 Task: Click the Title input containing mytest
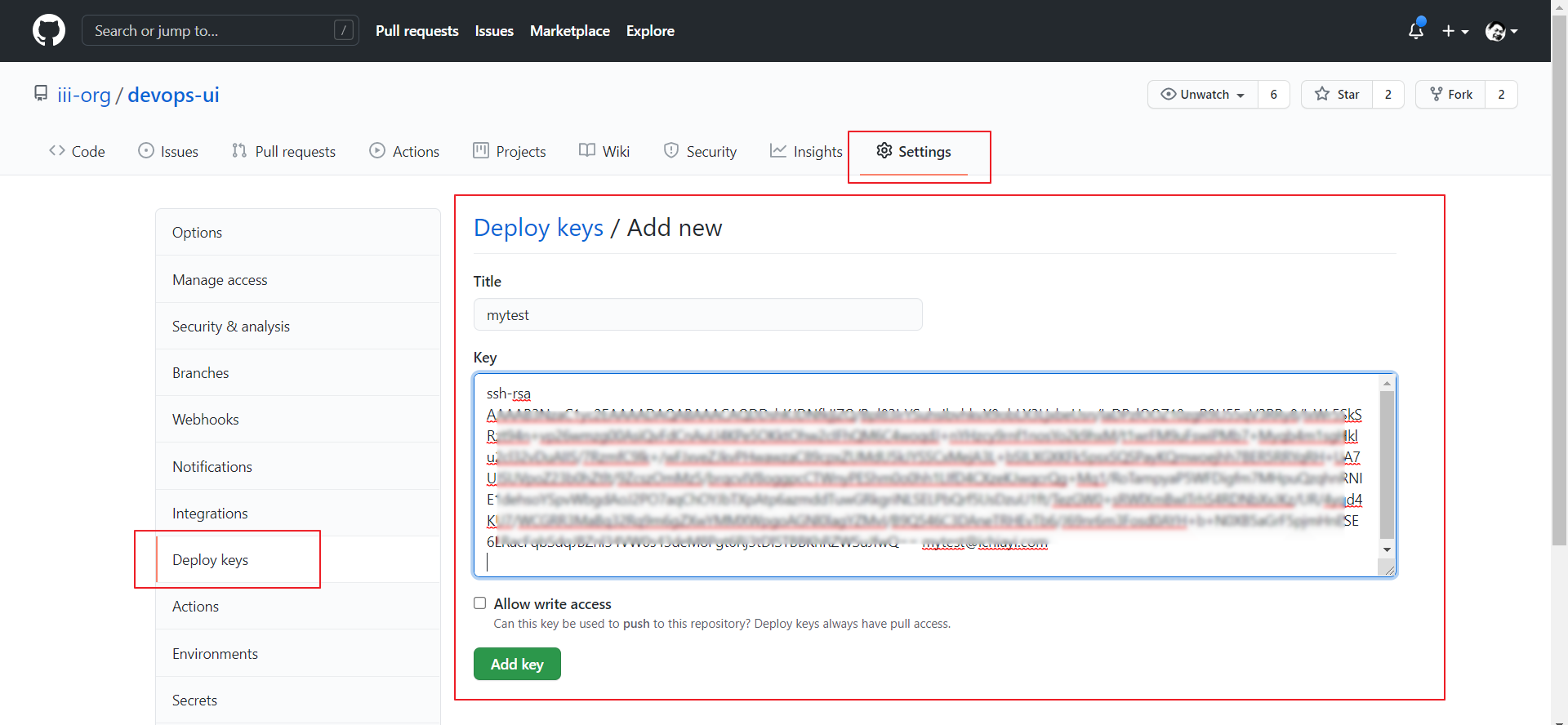[x=698, y=314]
